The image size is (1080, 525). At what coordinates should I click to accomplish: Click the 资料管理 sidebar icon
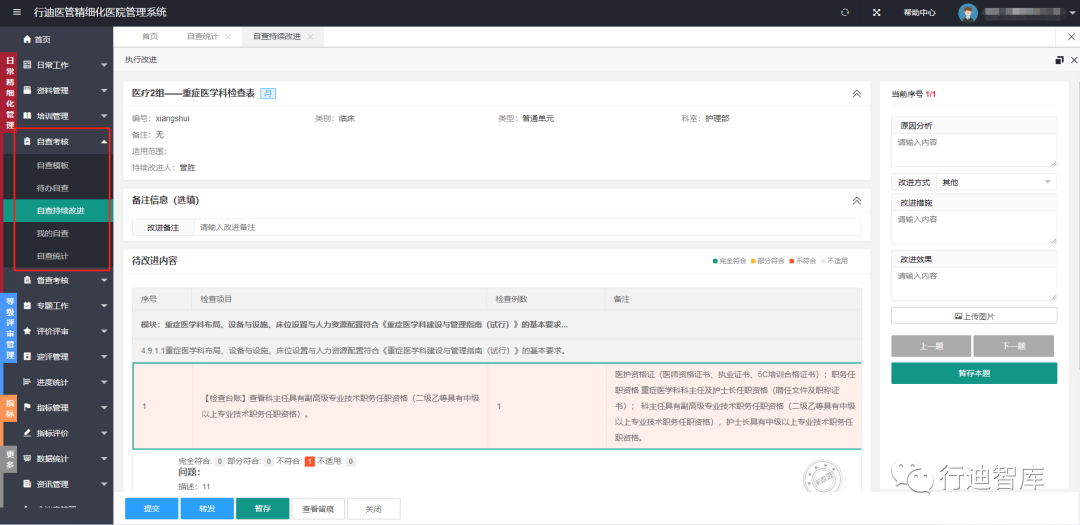pyautogui.click(x=27, y=90)
